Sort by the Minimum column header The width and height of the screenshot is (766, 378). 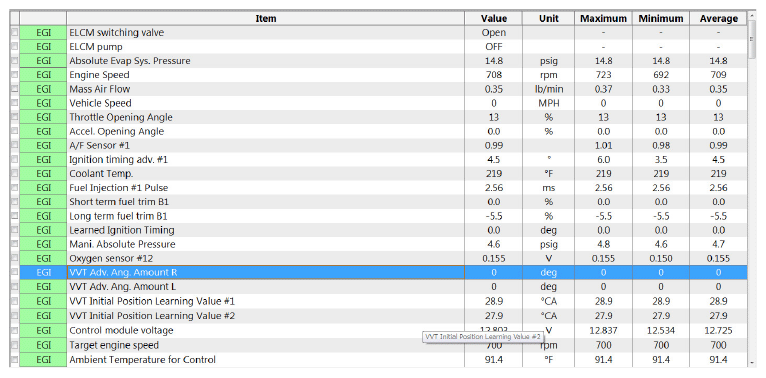661,19
